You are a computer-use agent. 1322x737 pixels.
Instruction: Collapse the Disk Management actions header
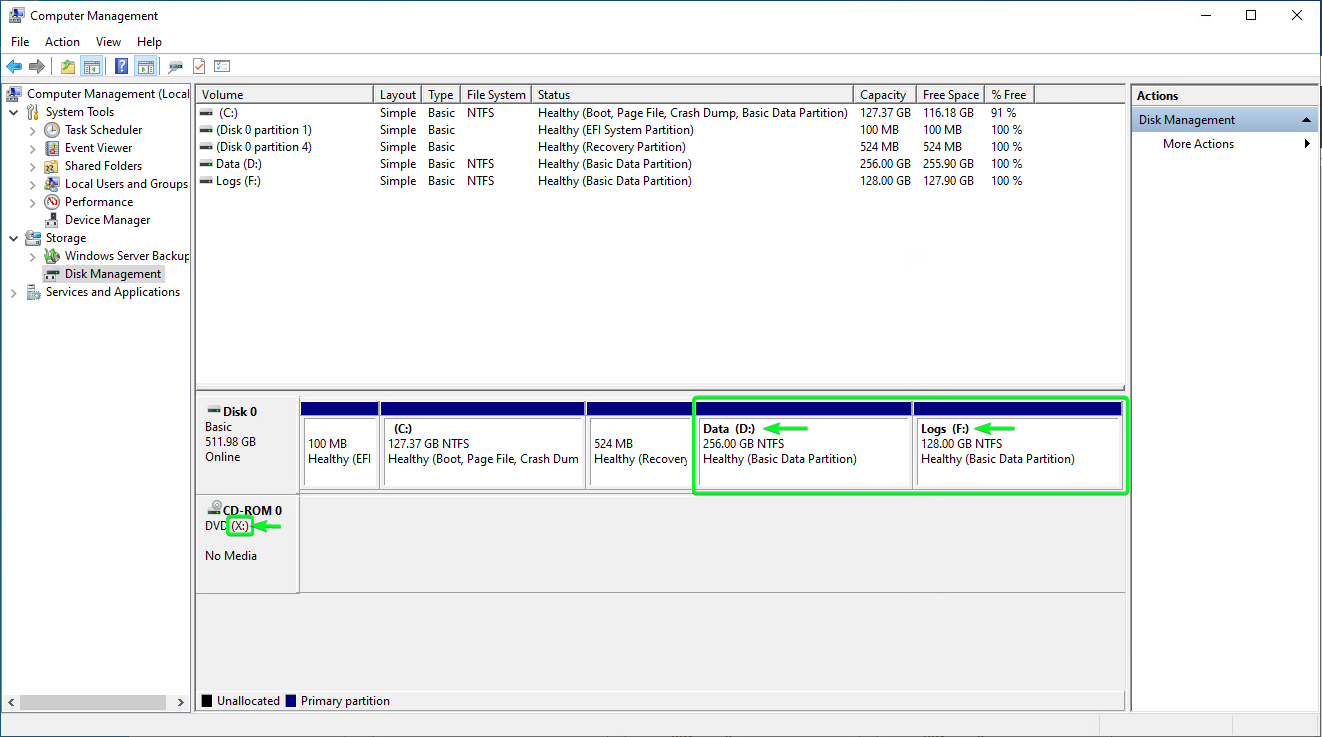point(1306,120)
